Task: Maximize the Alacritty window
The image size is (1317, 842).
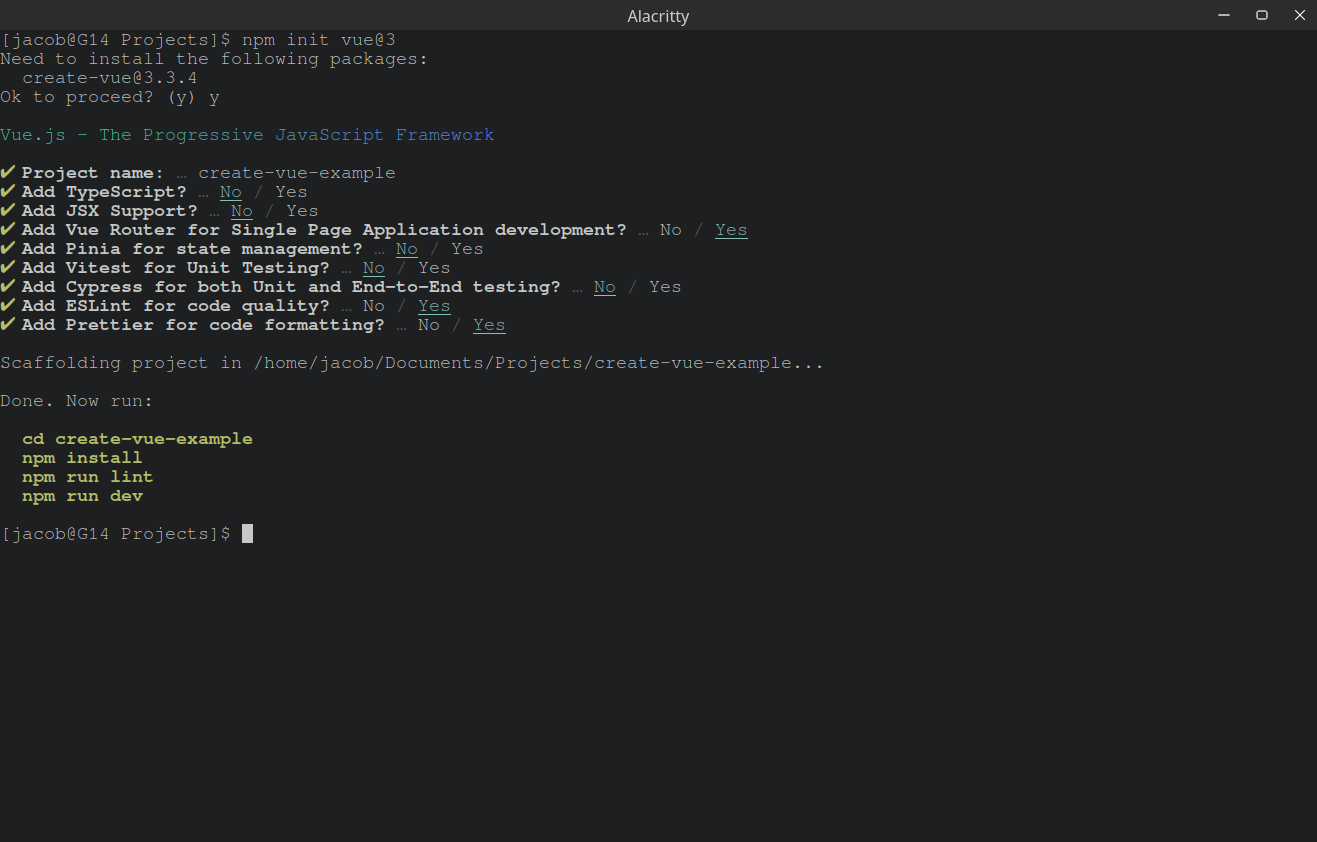Action: pos(1262,15)
